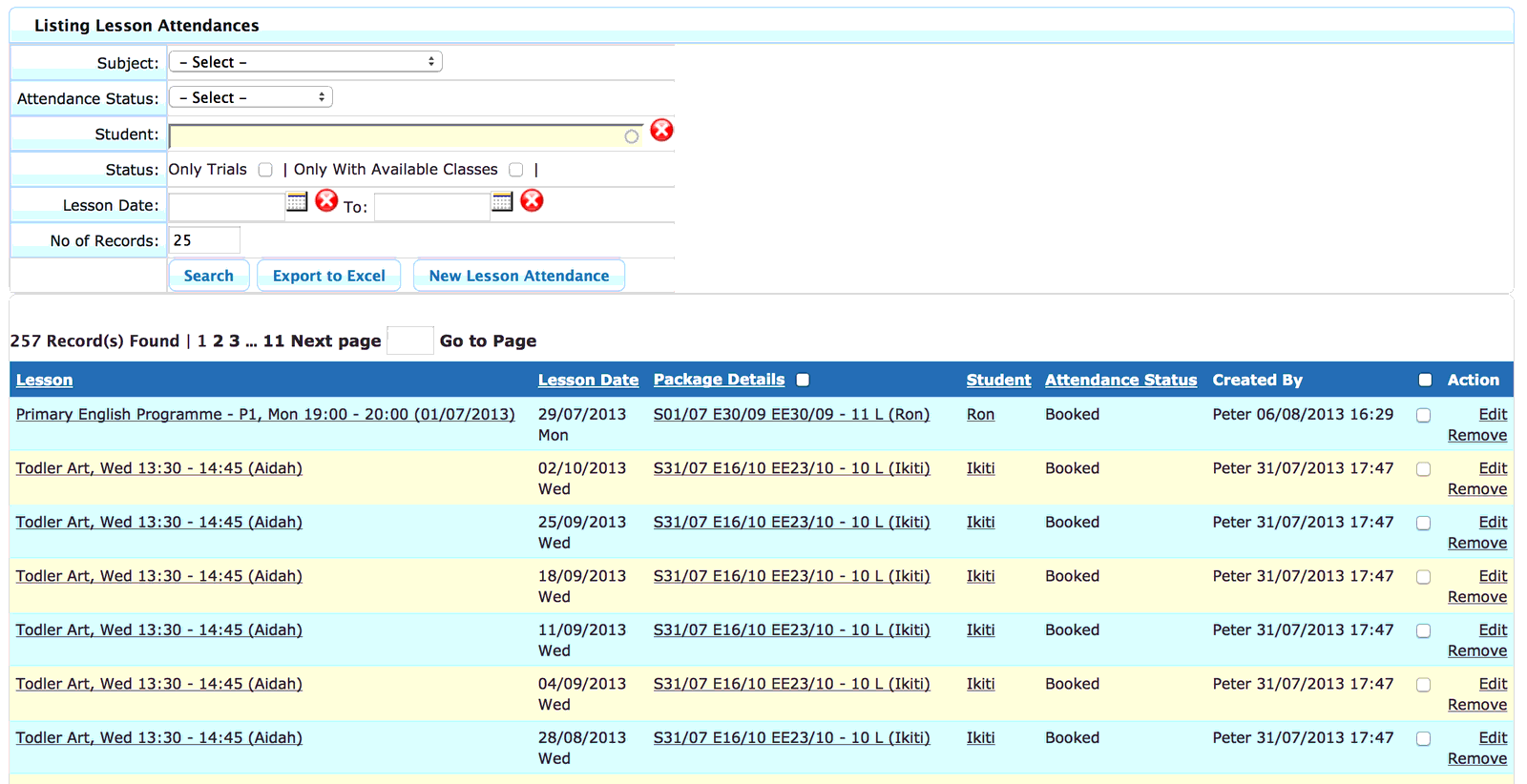This screenshot has height=784, width=1527.
Task: Edit the 29/07/2013 Ron attendance
Action: point(1493,414)
